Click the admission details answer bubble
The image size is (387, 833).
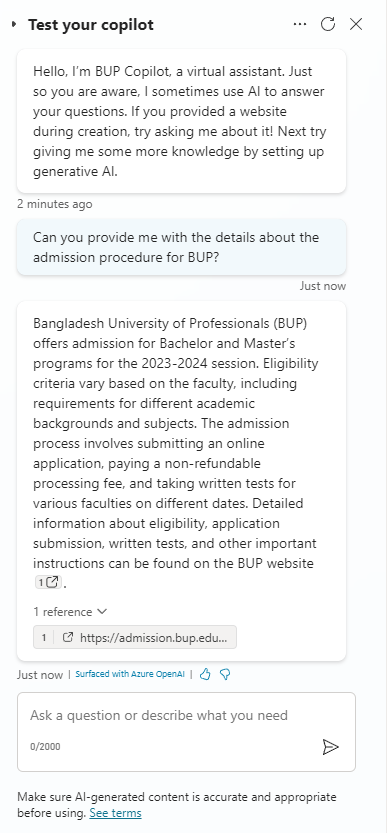pos(181,481)
